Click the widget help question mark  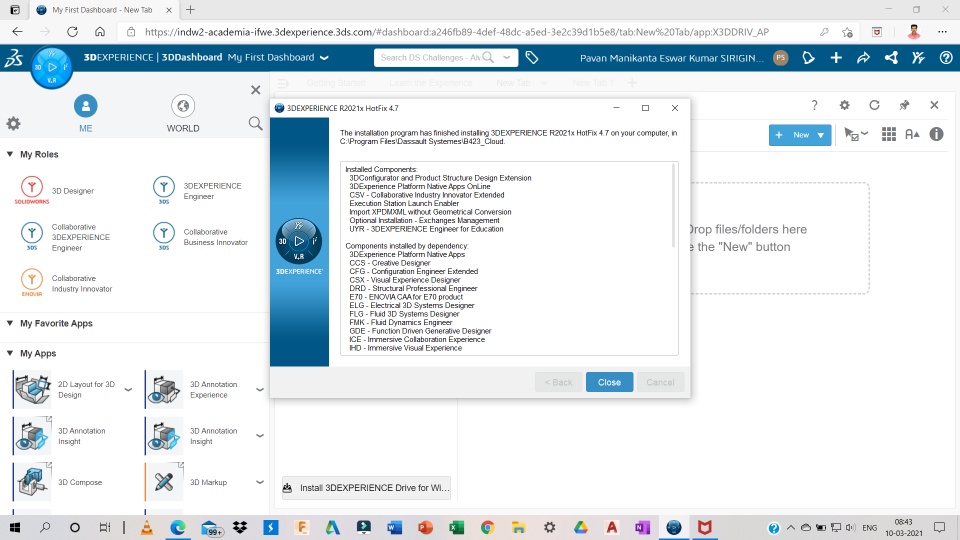click(x=814, y=105)
